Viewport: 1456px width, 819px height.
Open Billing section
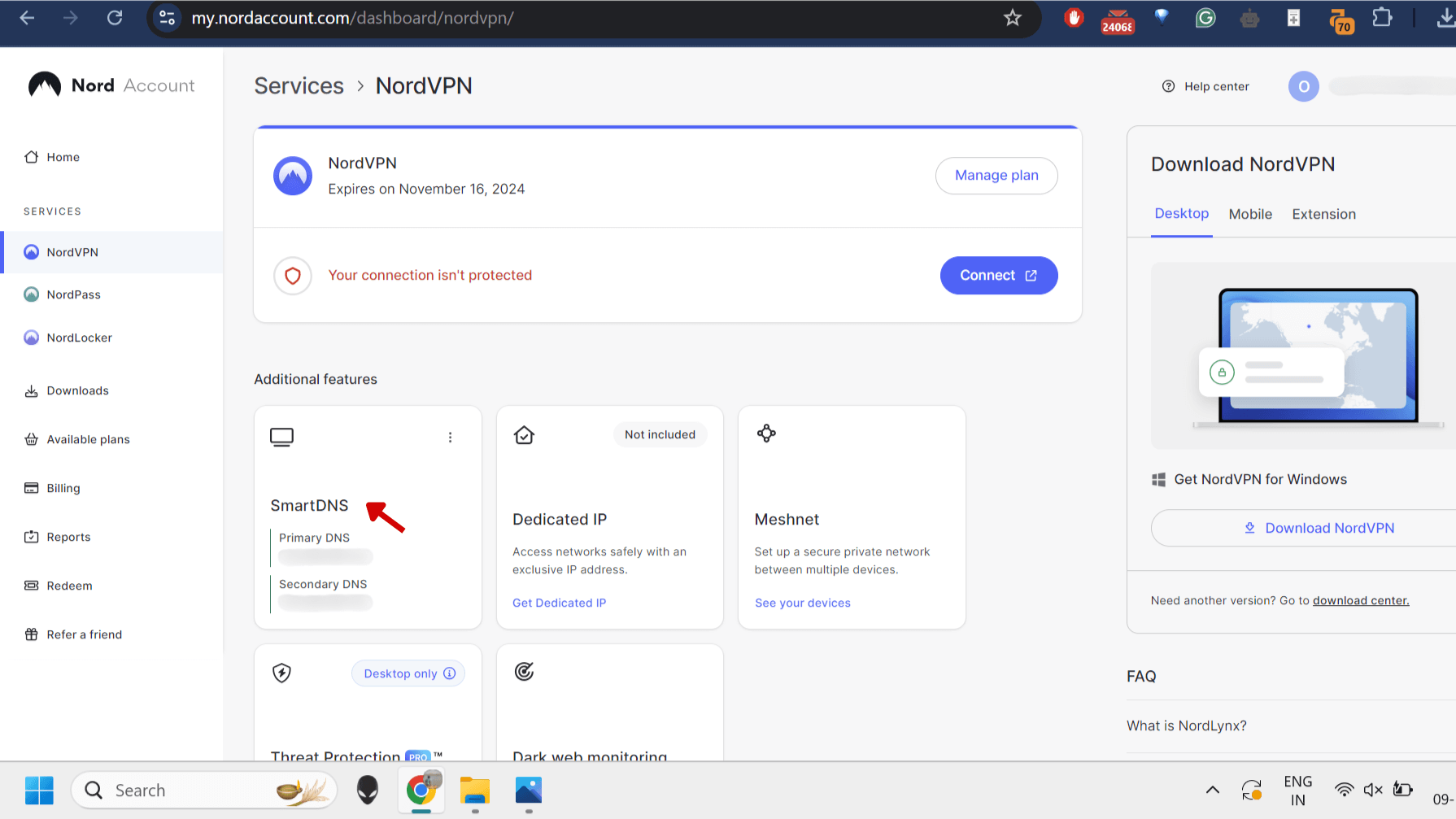click(x=52, y=488)
